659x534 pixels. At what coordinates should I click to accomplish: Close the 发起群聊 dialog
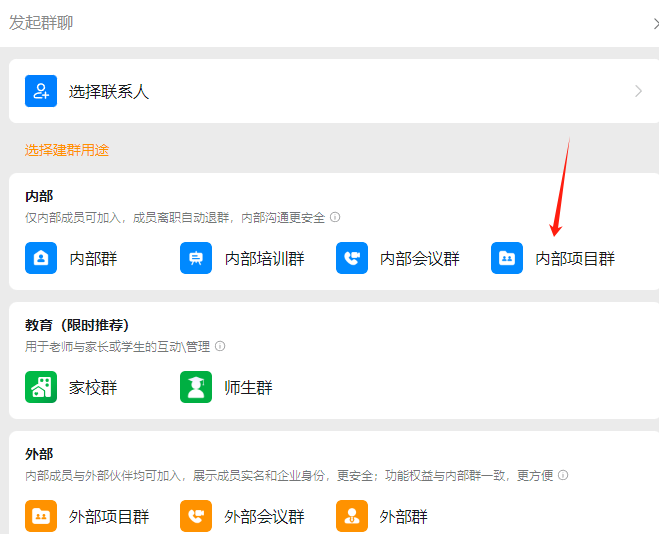[x=655, y=22]
